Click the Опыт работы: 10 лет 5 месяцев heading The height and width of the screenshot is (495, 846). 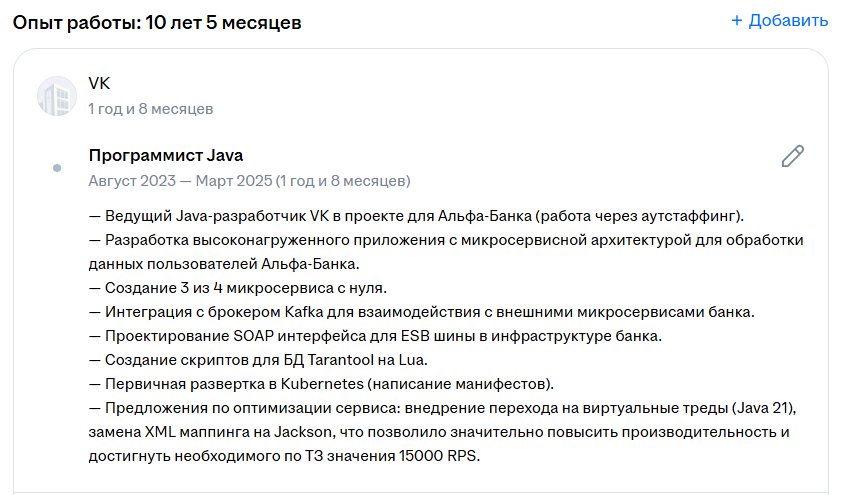click(157, 23)
